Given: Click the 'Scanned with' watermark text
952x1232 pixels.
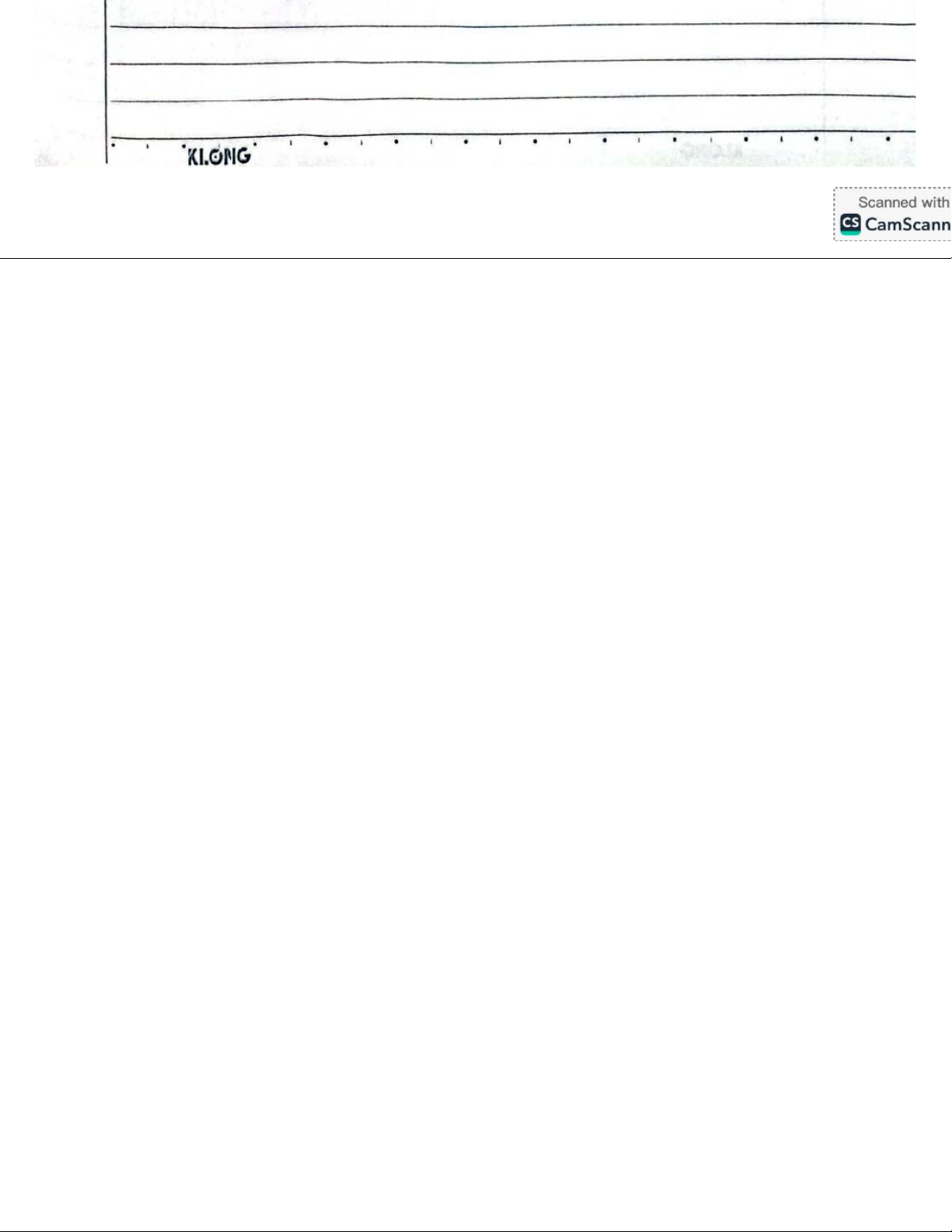Looking at the screenshot, I should tap(903, 202).
